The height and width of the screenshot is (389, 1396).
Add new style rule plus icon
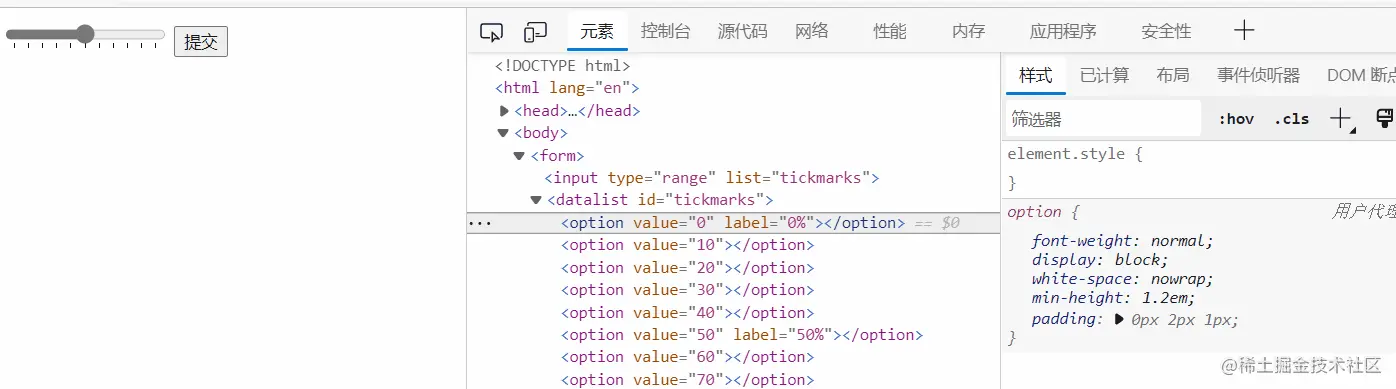1341,119
